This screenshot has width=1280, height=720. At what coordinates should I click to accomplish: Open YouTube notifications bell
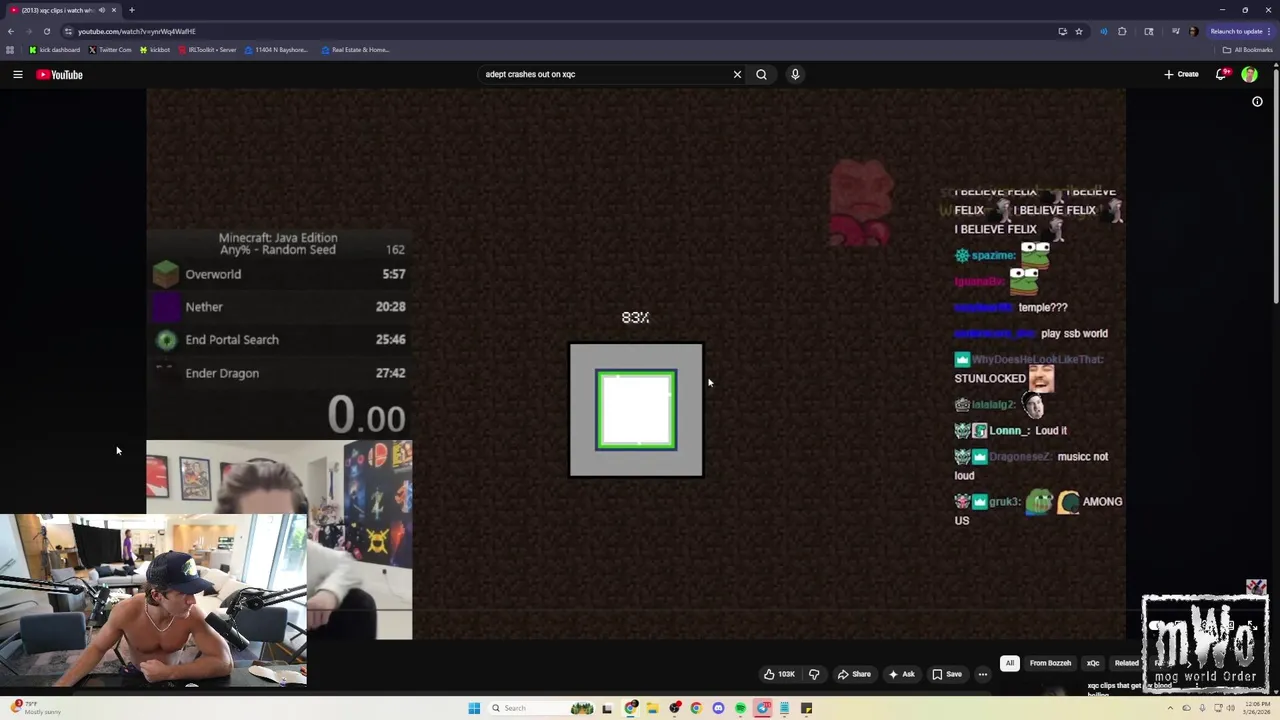point(1221,74)
